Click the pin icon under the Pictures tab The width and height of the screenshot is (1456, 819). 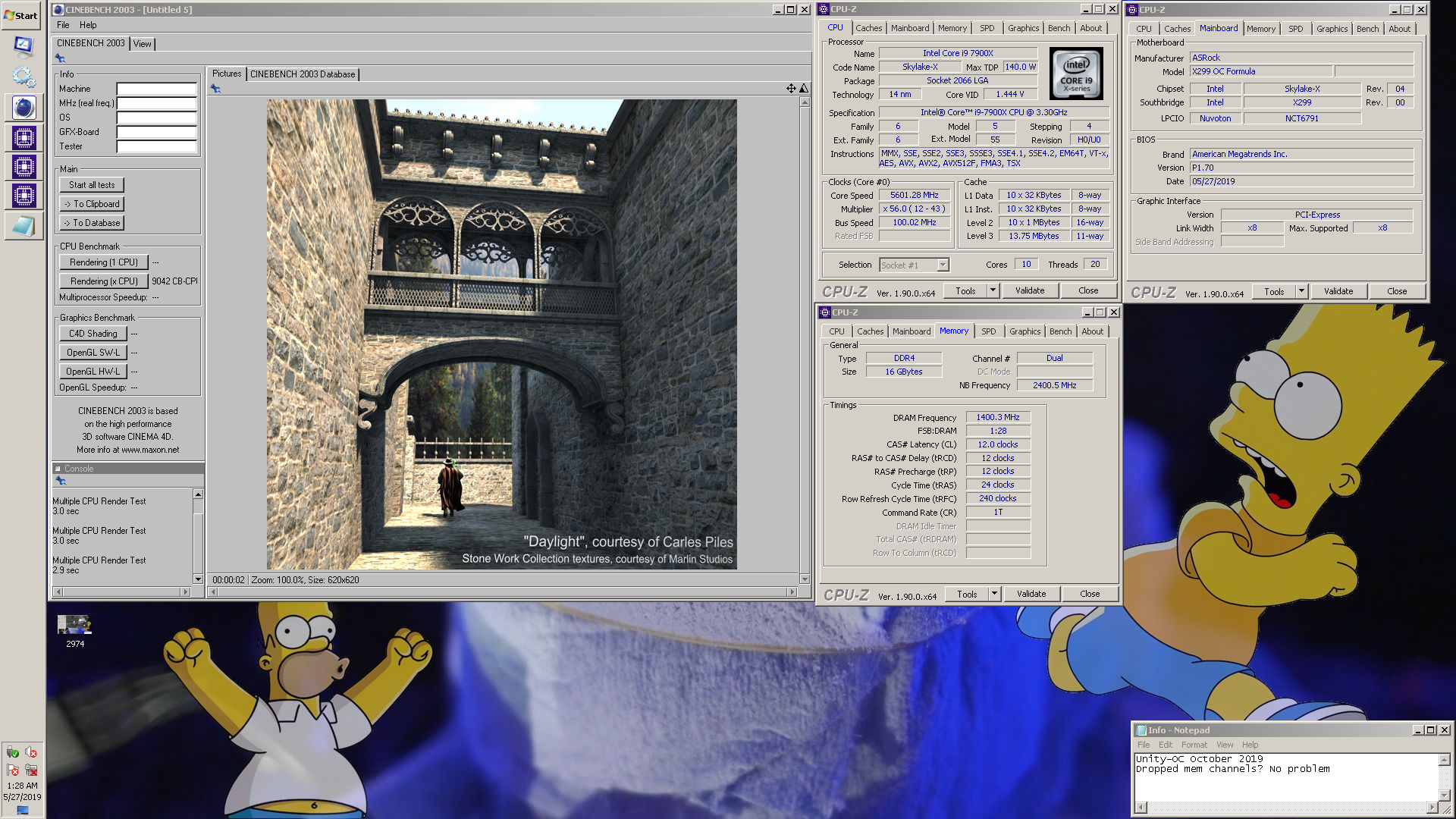(x=215, y=89)
